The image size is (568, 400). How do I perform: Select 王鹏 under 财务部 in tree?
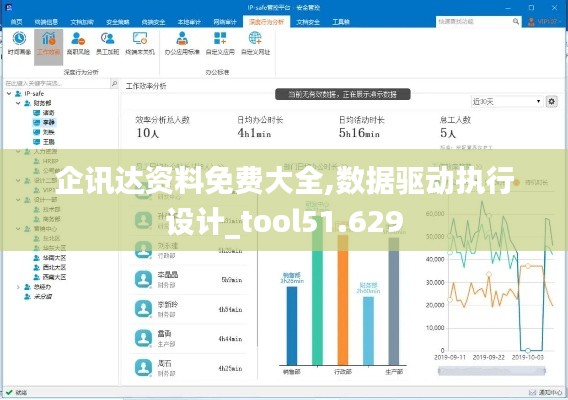[x=49, y=142]
